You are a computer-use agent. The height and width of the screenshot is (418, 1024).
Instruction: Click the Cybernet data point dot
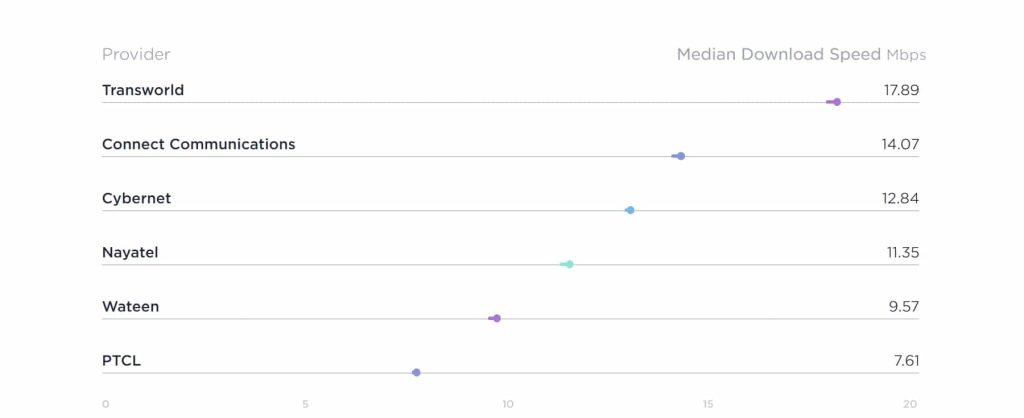[630, 210]
